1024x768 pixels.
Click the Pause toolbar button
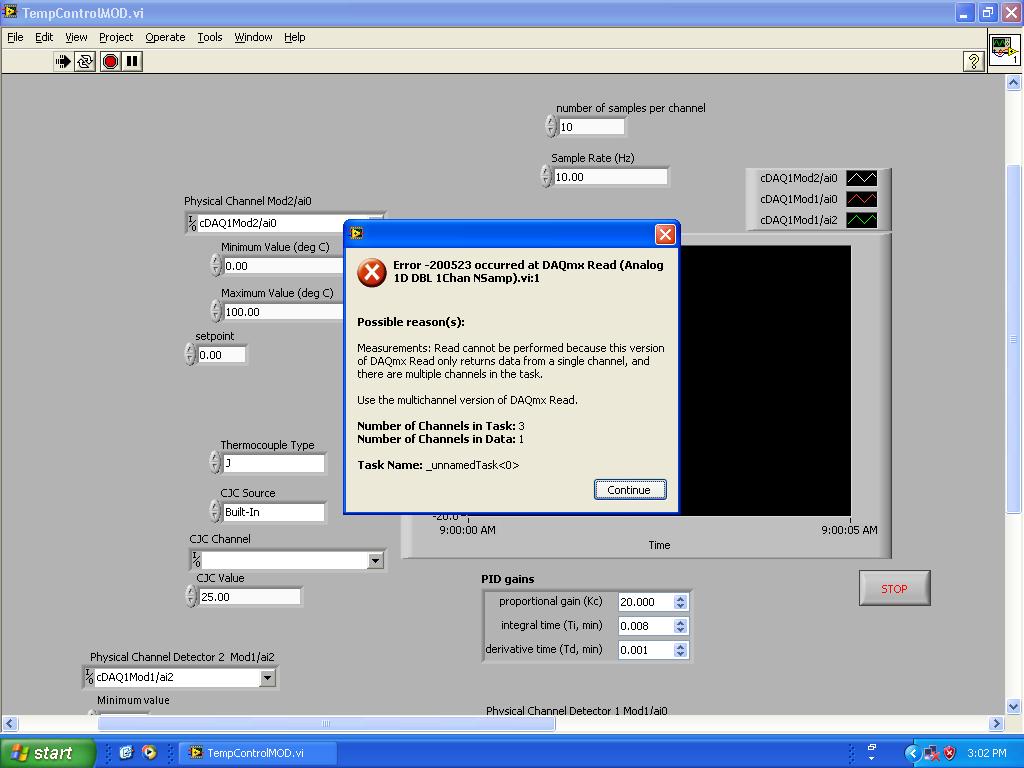pos(132,61)
